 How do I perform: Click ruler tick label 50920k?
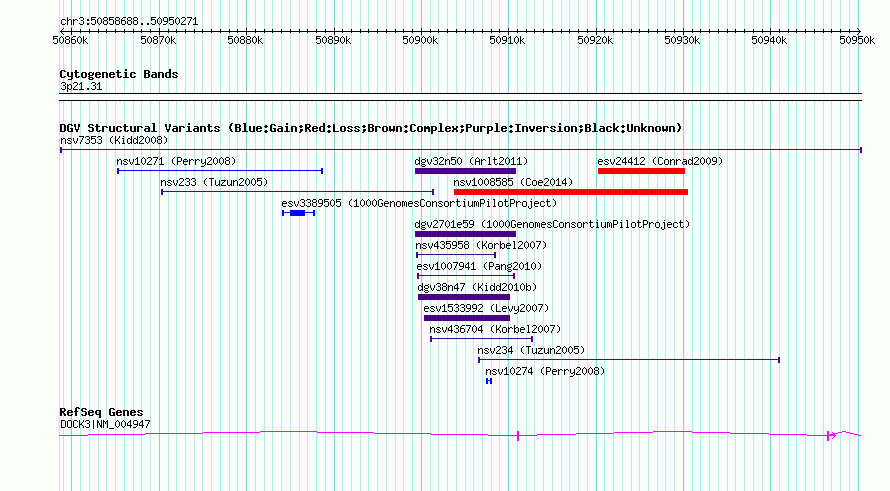click(x=595, y=40)
